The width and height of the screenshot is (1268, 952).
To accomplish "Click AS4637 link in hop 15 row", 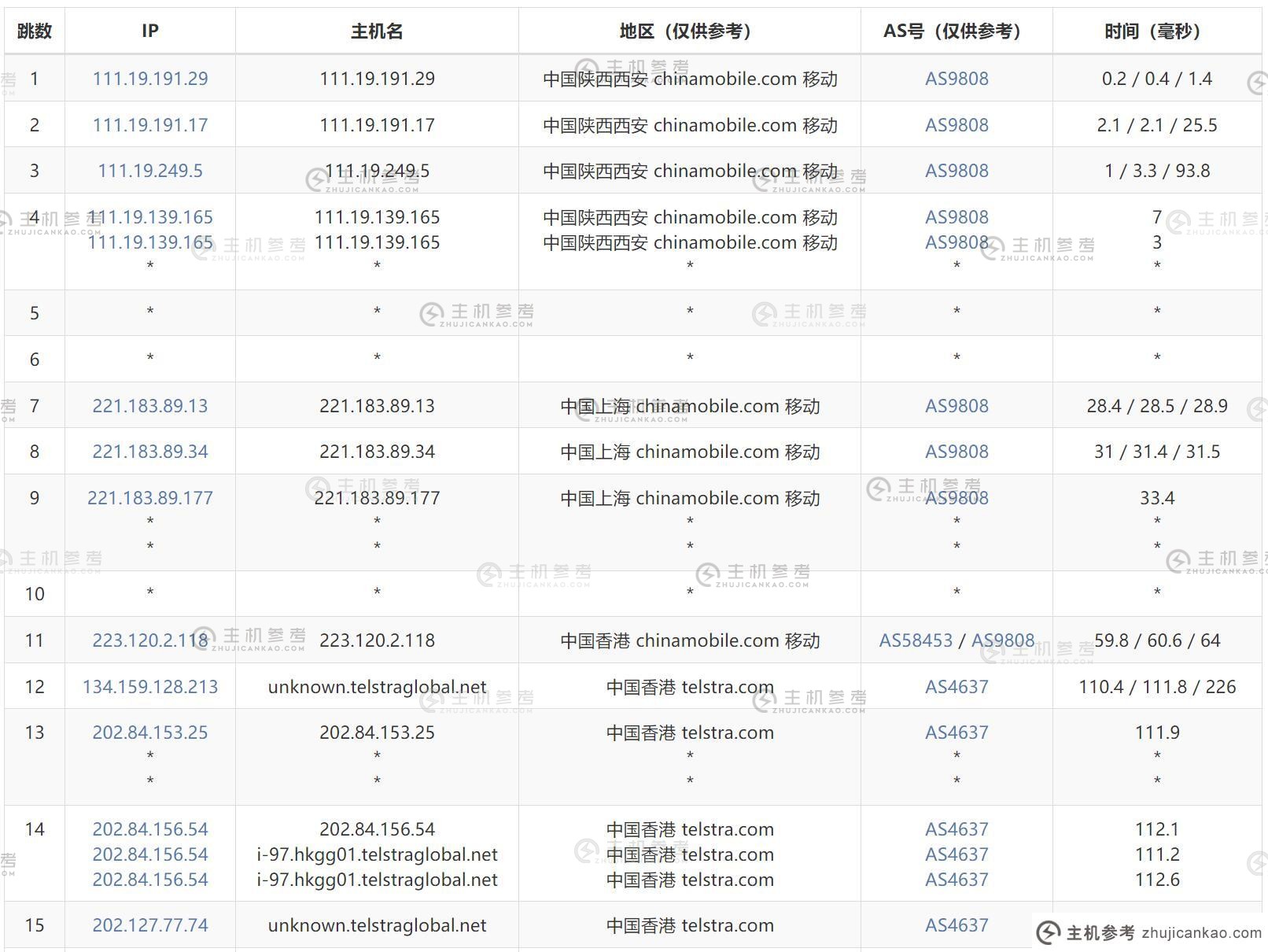I will [957, 925].
